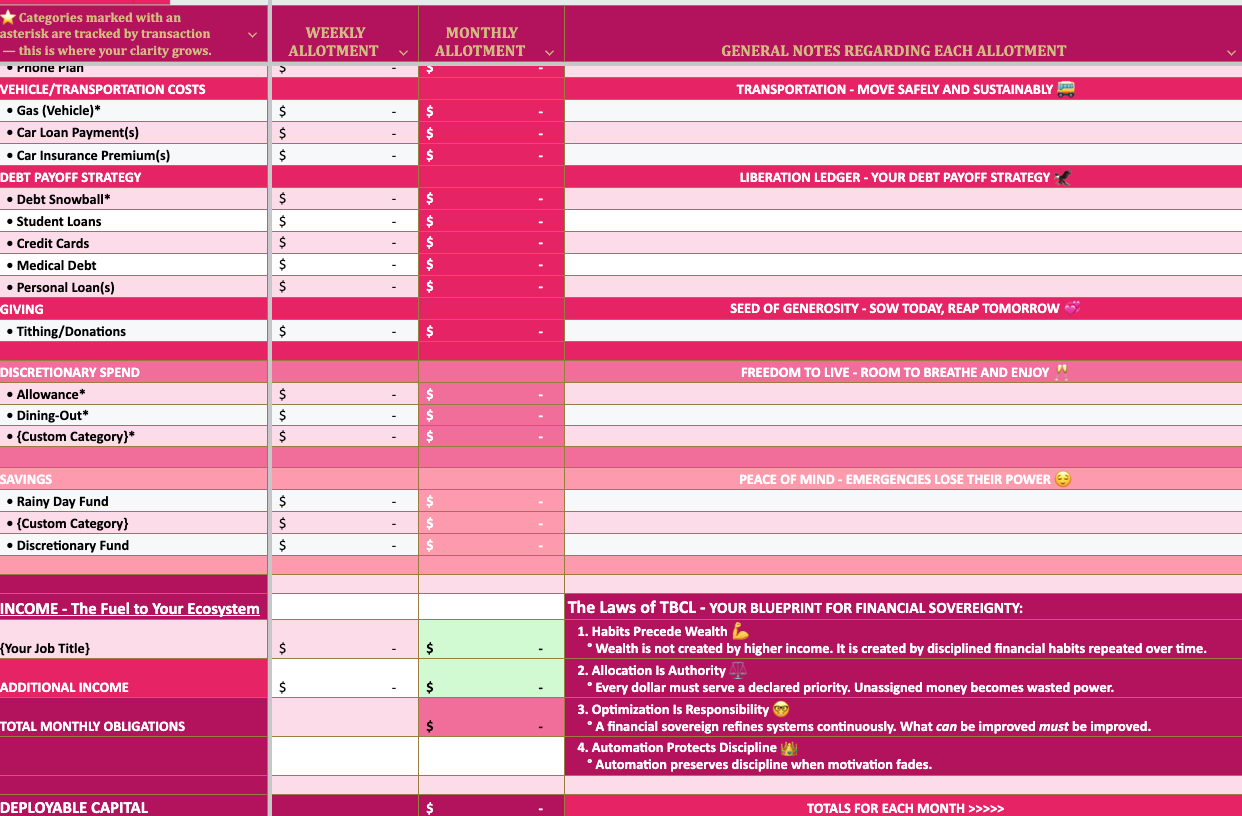Viewport: 1242px width, 816px height.
Task: Select the Car Loan Payment(s) row label
Action: pyautogui.click(x=134, y=133)
